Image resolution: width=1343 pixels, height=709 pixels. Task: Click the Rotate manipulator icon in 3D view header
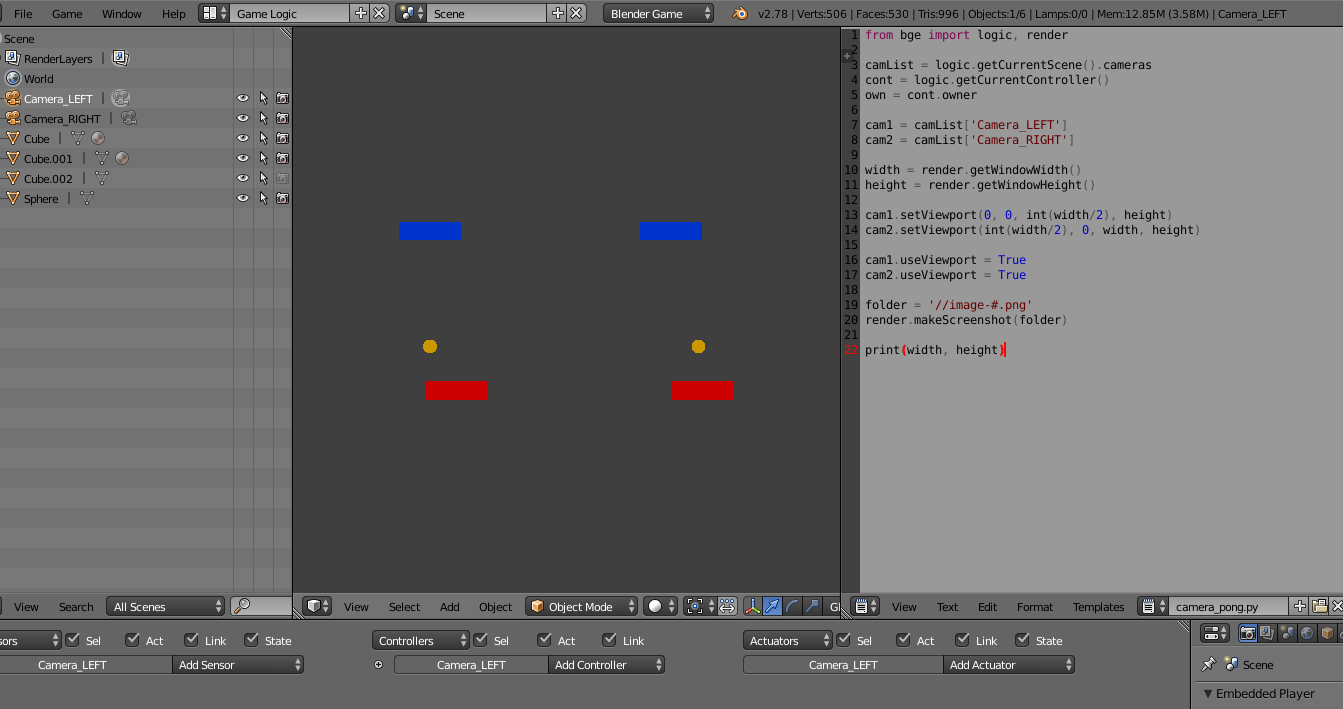click(x=793, y=606)
